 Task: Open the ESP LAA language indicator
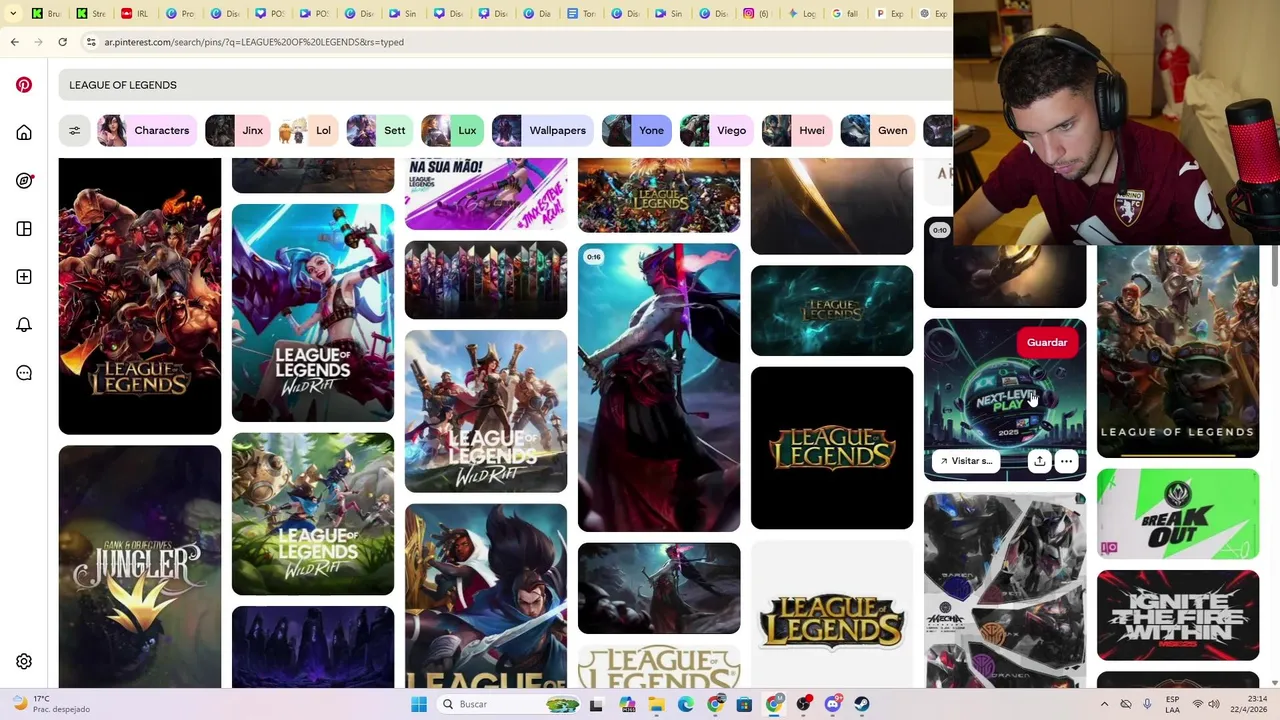[x=1173, y=704]
